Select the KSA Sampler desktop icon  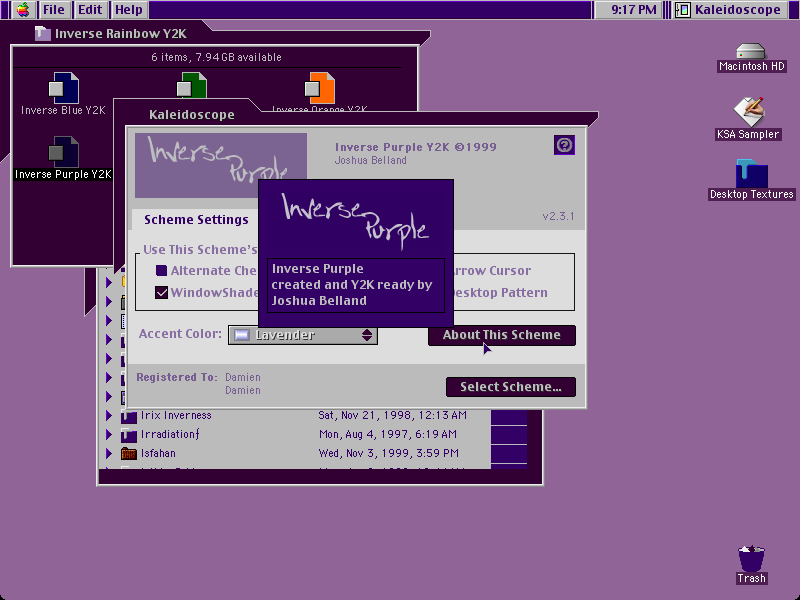[x=748, y=118]
